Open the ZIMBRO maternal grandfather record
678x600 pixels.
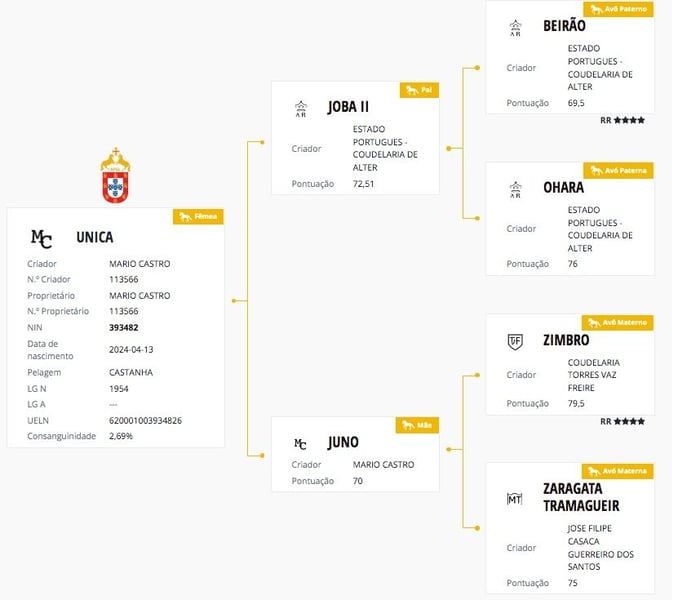pyautogui.click(x=564, y=340)
